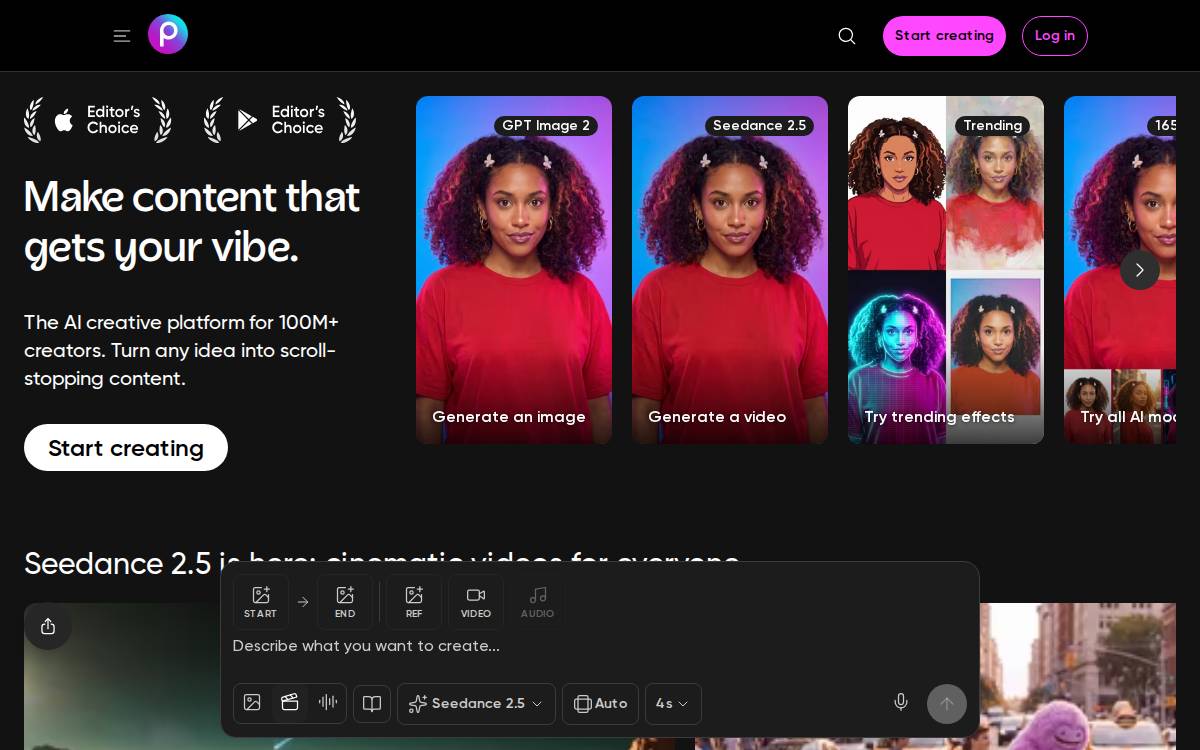Click the send arrow submit button
Image resolution: width=1200 pixels, height=750 pixels.
click(947, 704)
